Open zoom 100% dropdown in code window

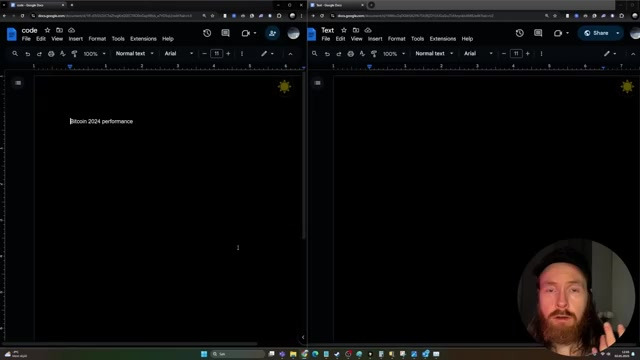coord(94,53)
